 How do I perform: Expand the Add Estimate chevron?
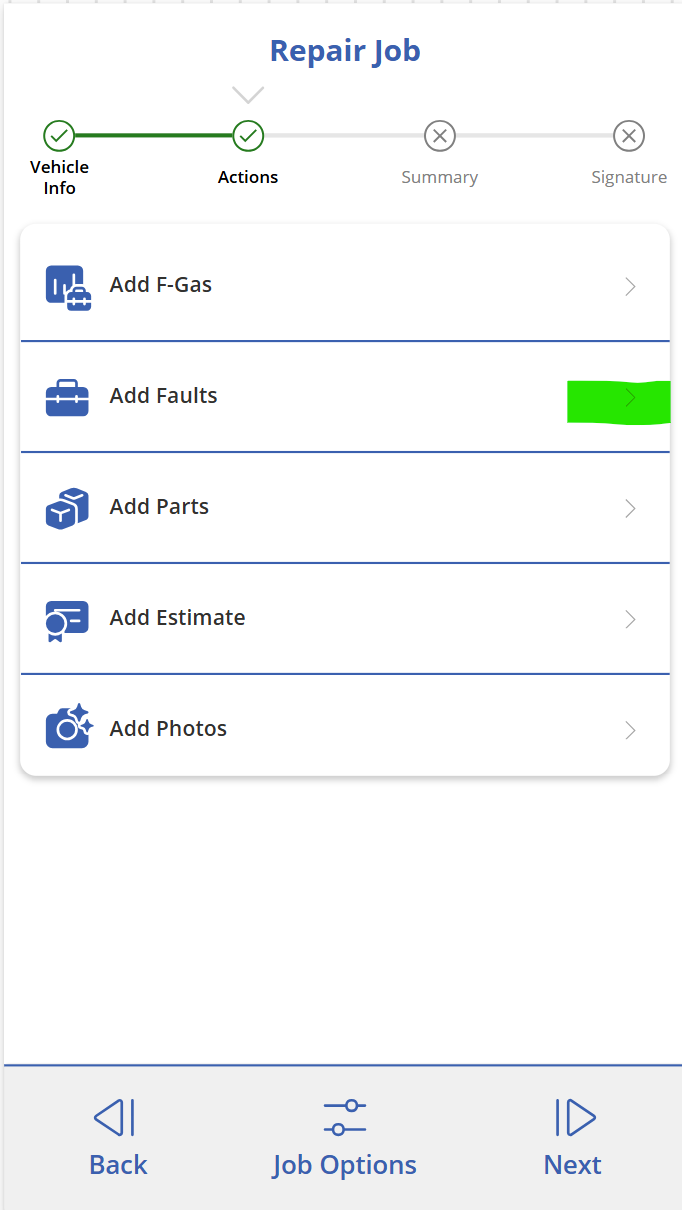[630, 620]
